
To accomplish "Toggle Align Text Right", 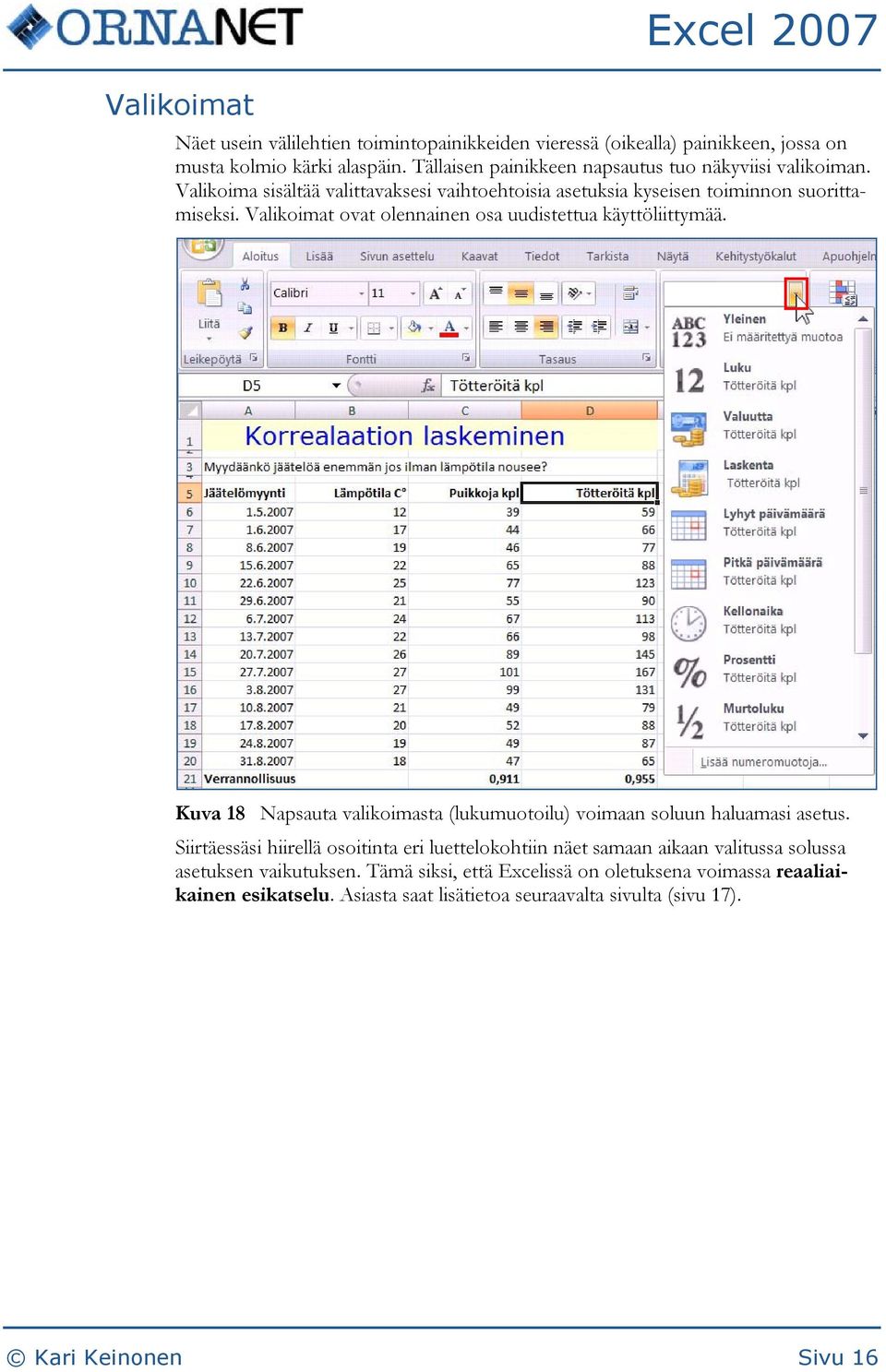I will tap(546, 327).
